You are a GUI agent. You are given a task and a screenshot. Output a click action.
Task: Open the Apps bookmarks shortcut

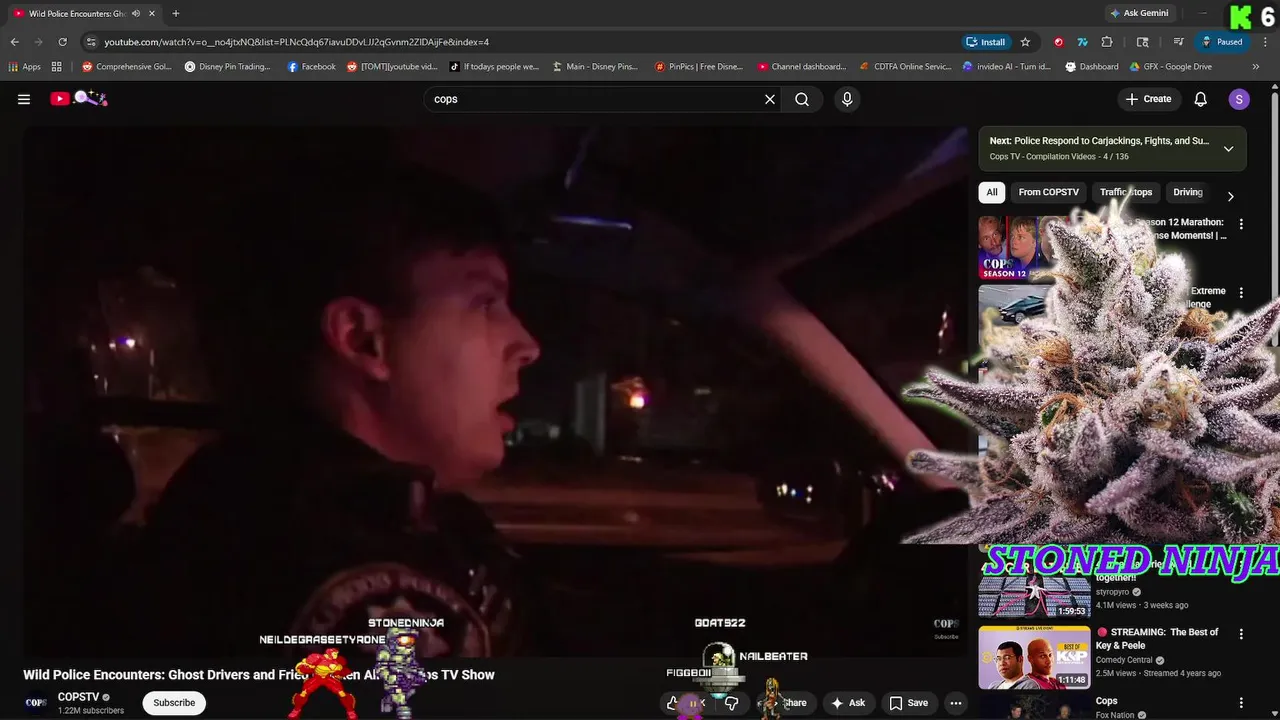24,67
